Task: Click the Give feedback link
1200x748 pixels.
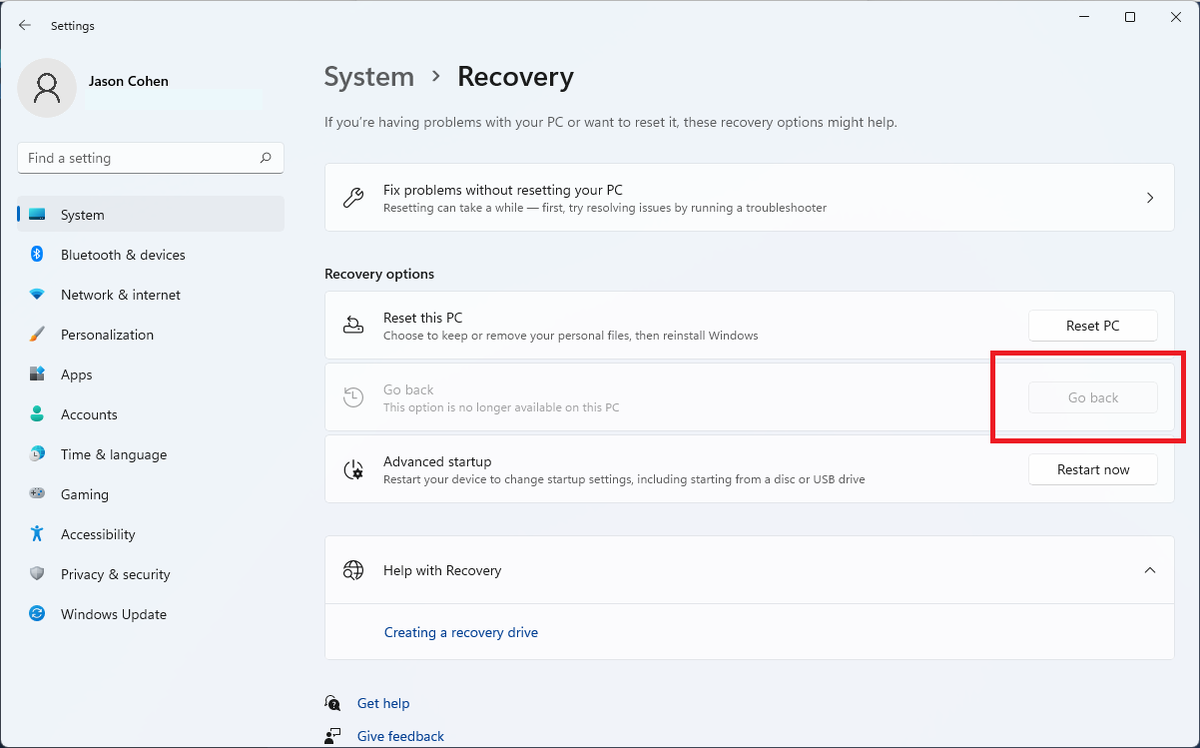Action: click(x=400, y=736)
